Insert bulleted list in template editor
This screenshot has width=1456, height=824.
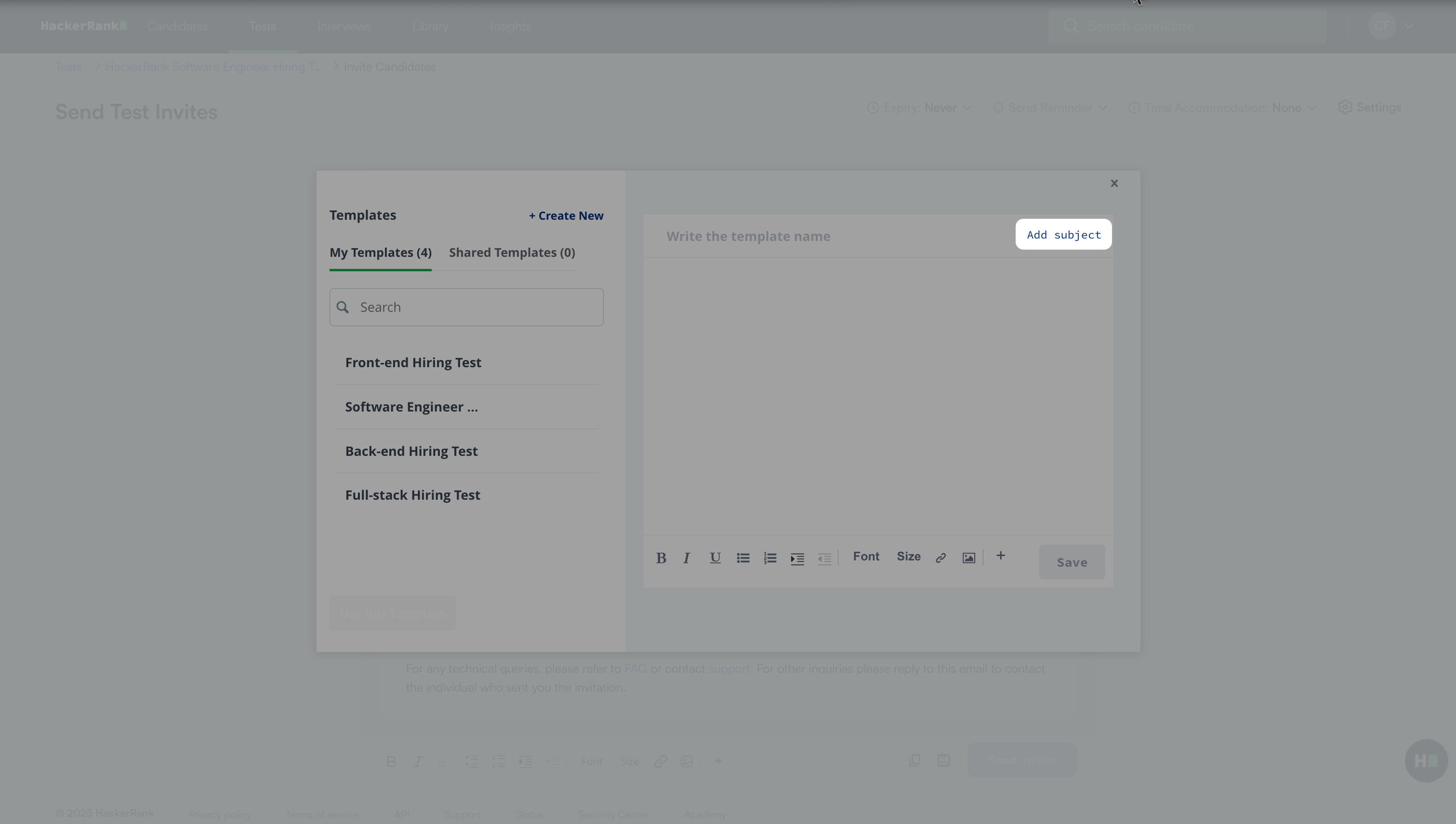click(x=743, y=558)
